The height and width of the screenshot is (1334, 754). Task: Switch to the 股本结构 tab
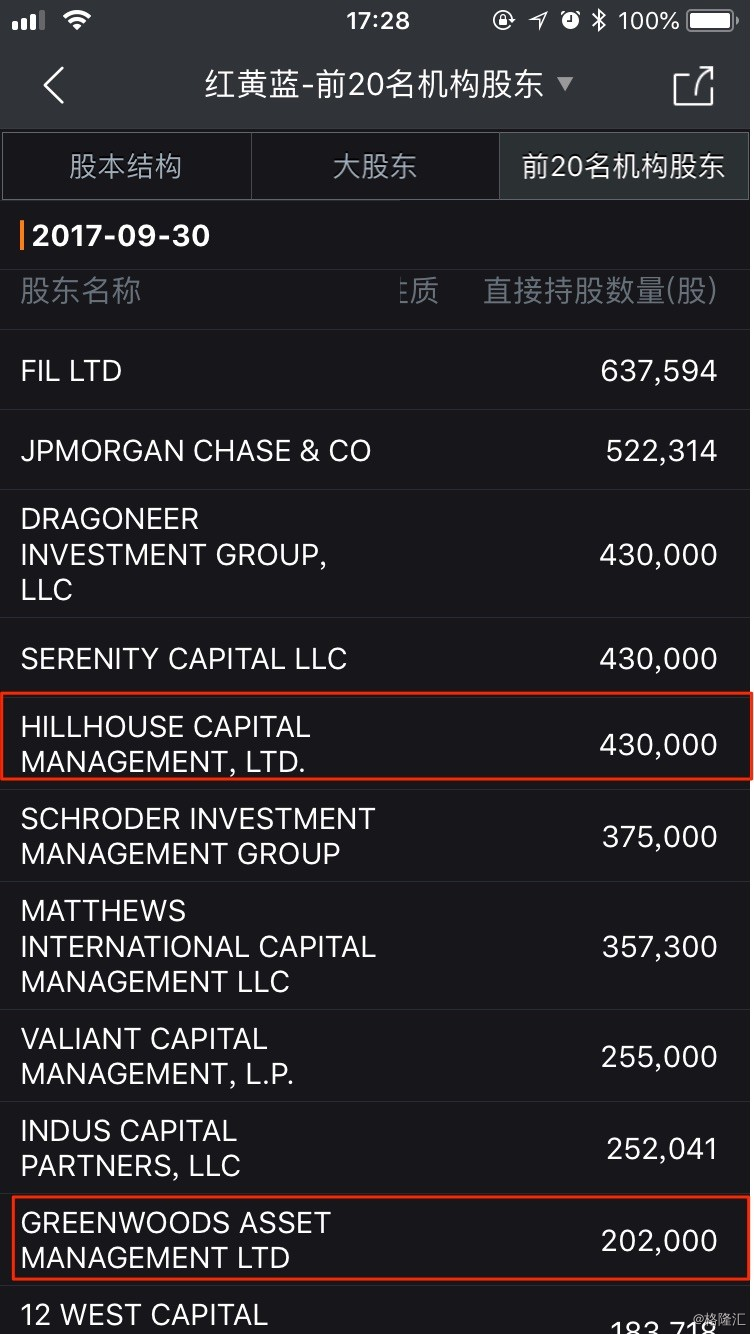click(x=126, y=166)
